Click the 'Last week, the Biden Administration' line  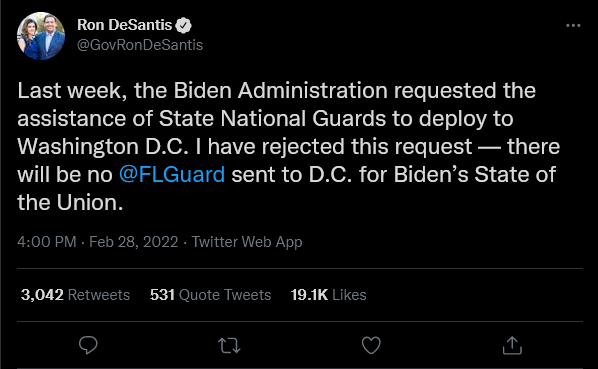pyautogui.click(x=276, y=91)
